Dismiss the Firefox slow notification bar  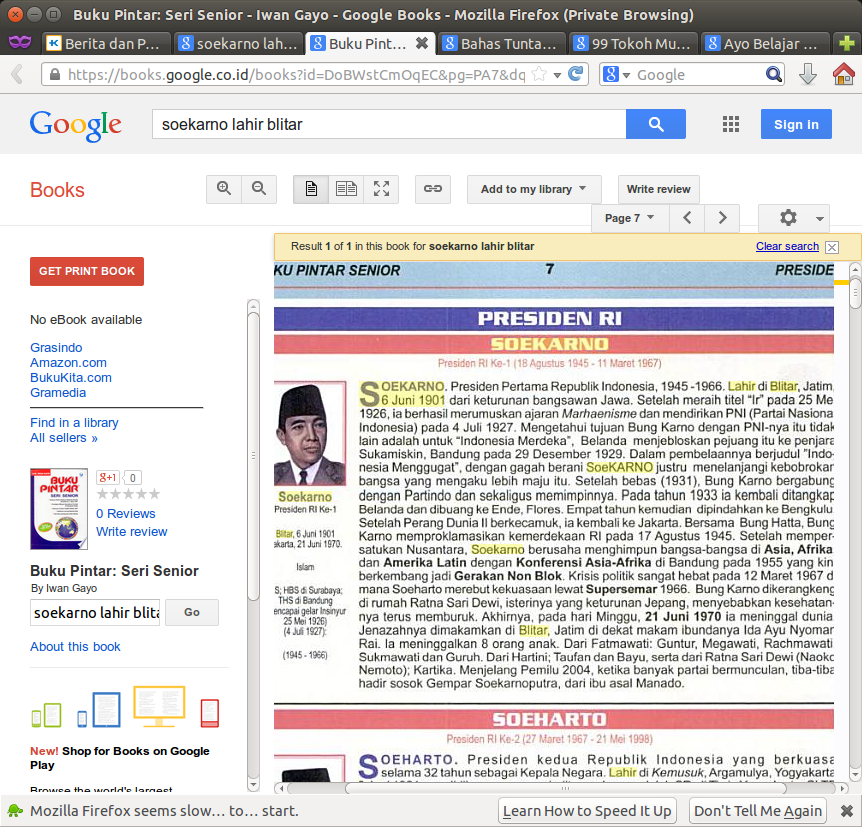coord(847,811)
